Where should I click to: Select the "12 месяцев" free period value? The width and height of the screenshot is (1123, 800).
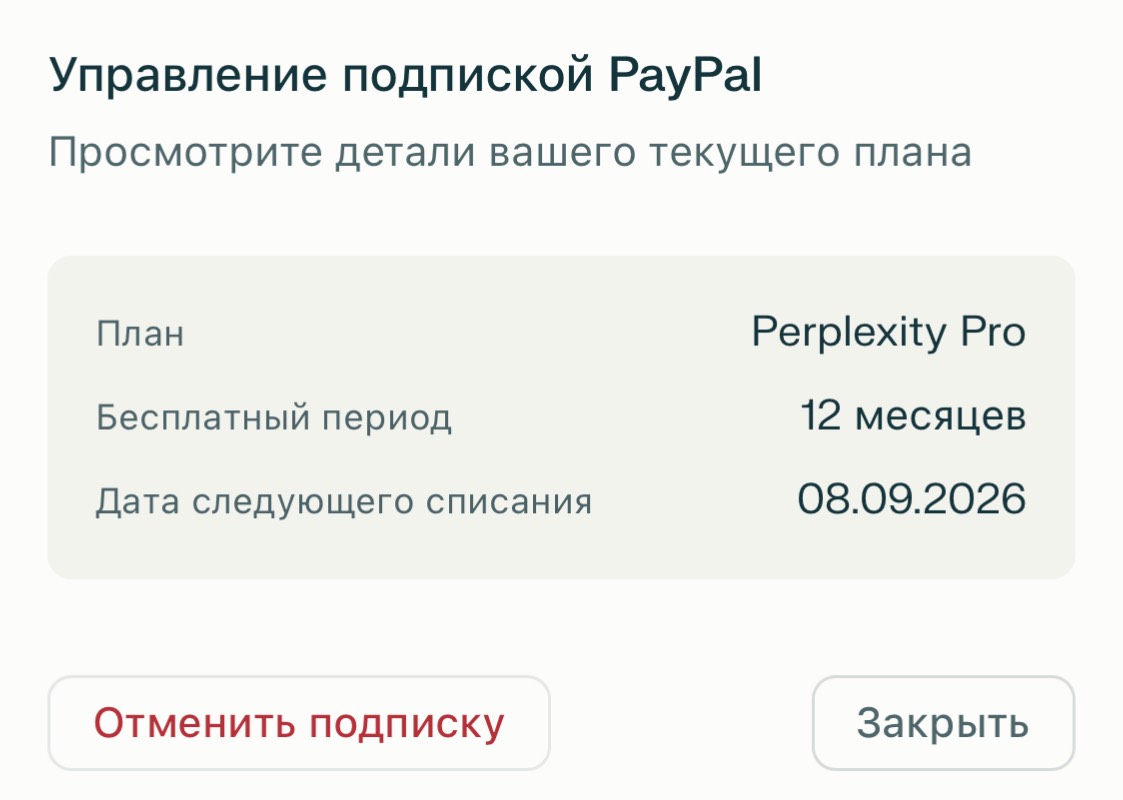click(x=913, y=416)
